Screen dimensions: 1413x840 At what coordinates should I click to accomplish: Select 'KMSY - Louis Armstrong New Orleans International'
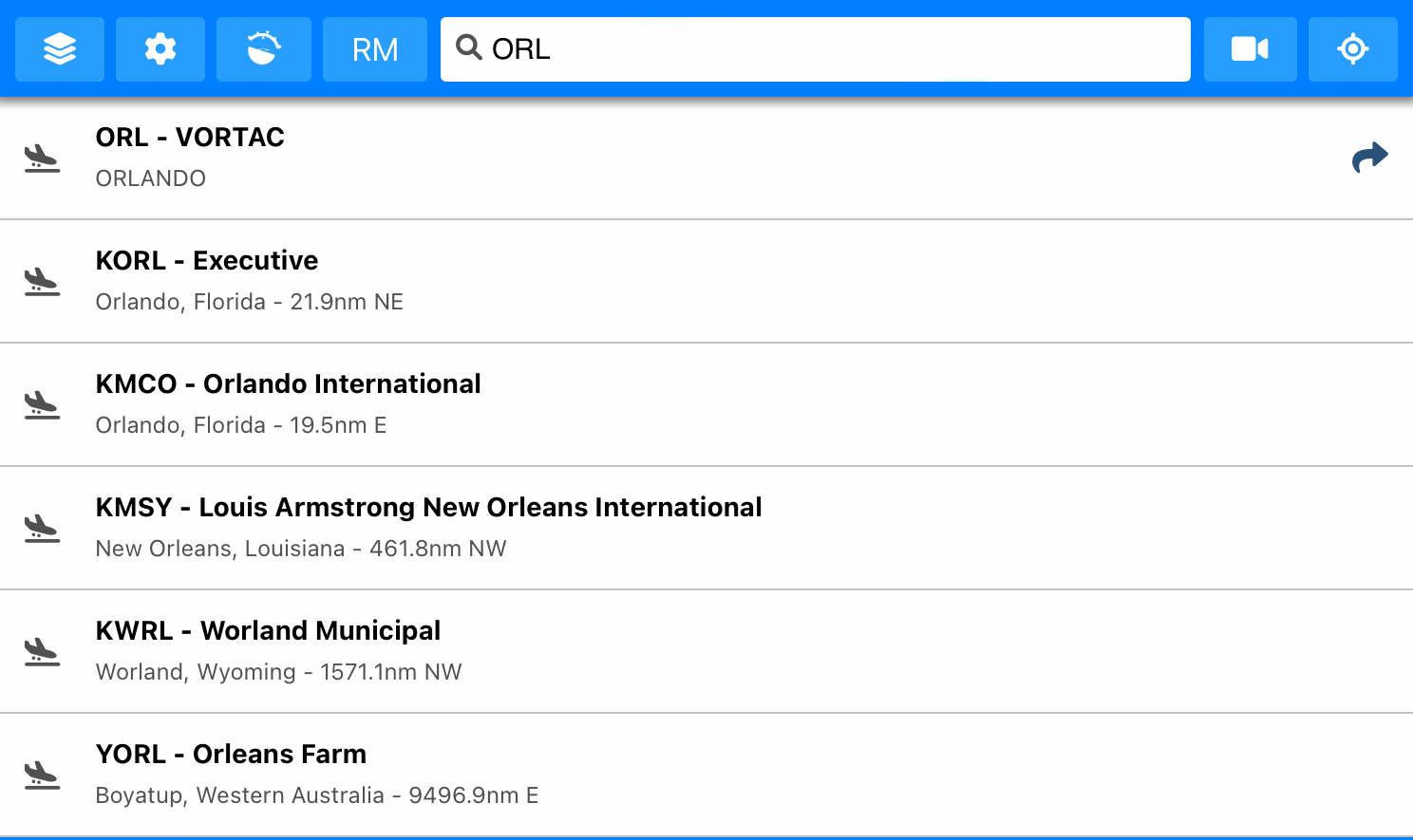(706, 528)
